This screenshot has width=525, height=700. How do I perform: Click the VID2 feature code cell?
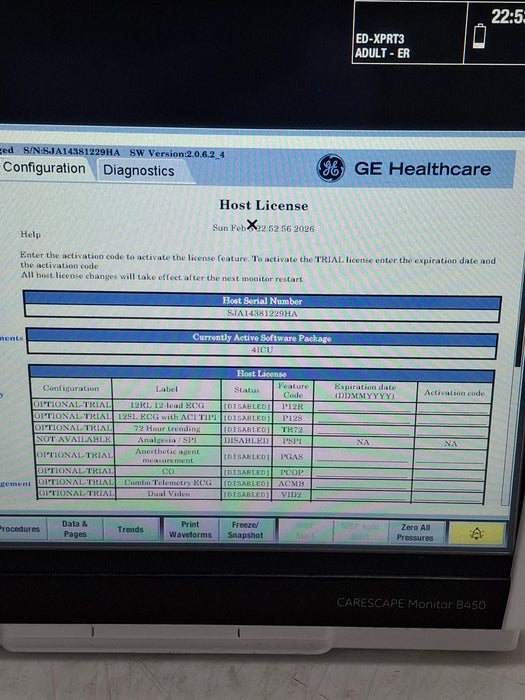[x=291, y=494]
